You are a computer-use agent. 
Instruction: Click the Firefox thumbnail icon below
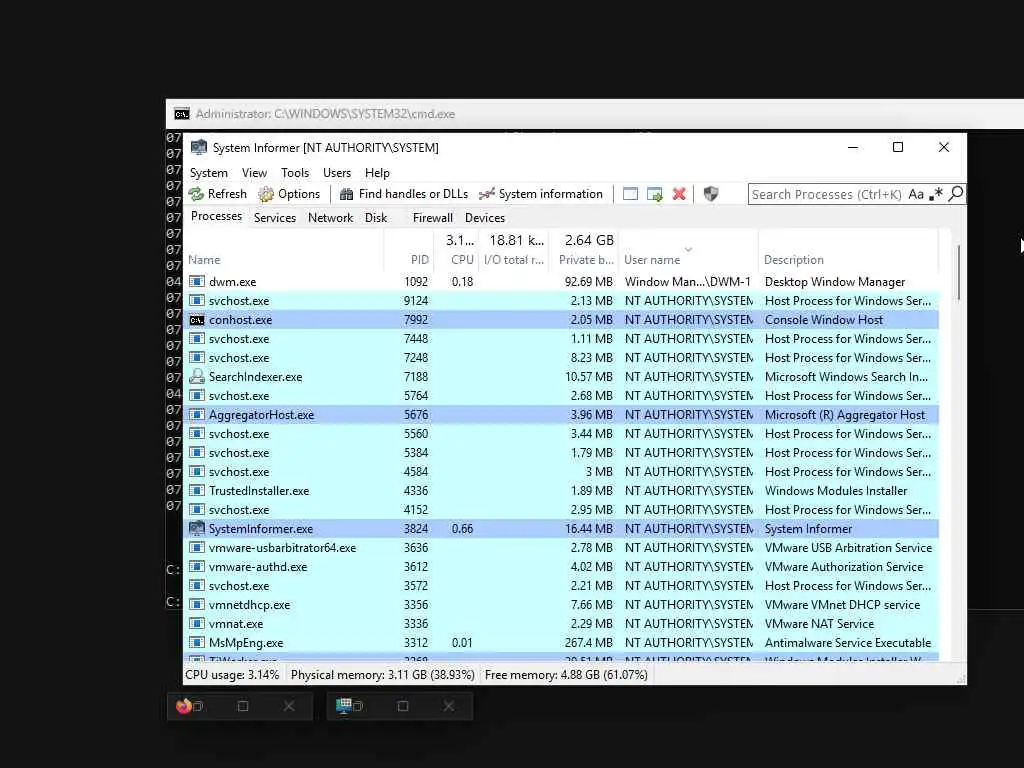(184, 706)
